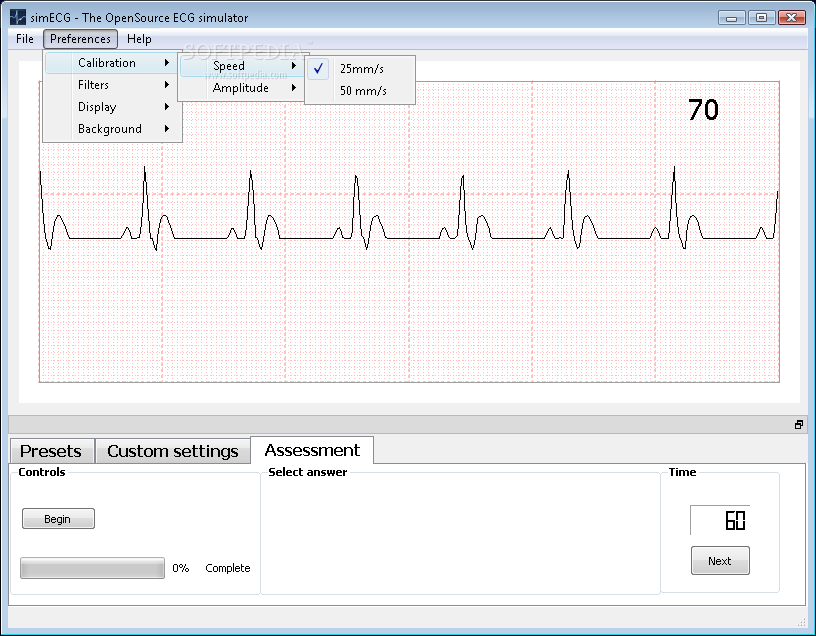
Task: Click the assessment progress bar
Action: tap(93, 568)
